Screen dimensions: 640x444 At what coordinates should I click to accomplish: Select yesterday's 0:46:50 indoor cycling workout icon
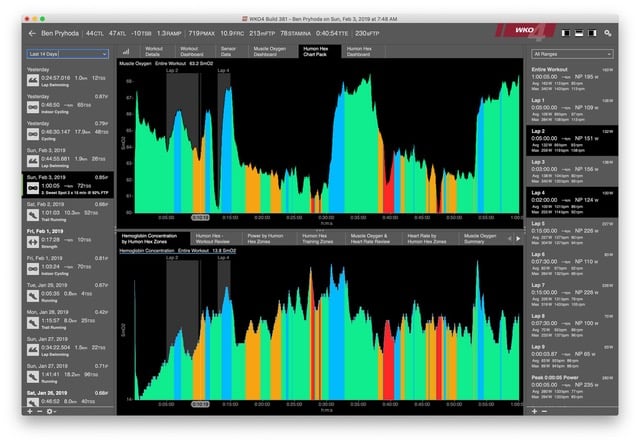[33, 107]
